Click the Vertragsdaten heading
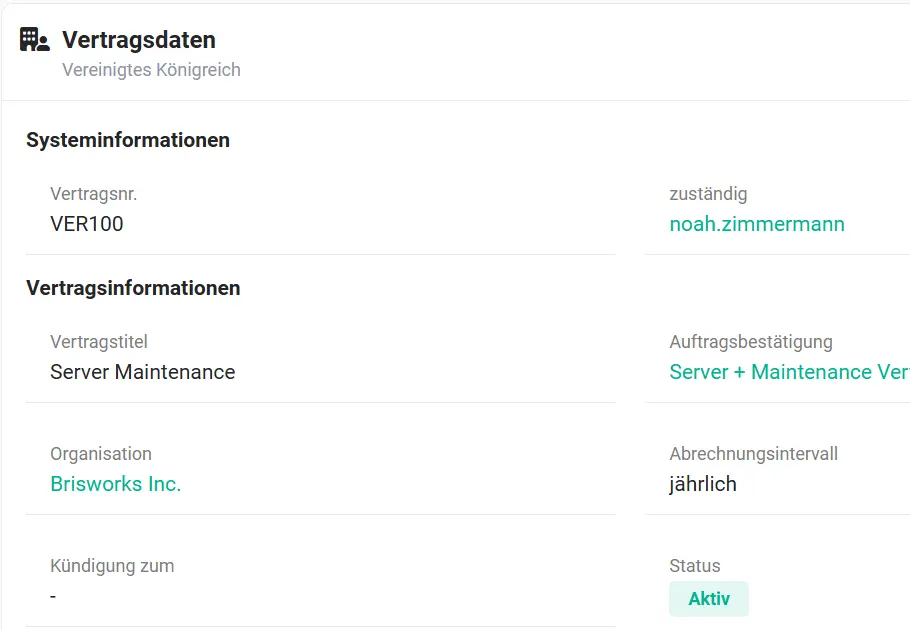This screenshot has width=910, height=630. (x=139, y=40)
